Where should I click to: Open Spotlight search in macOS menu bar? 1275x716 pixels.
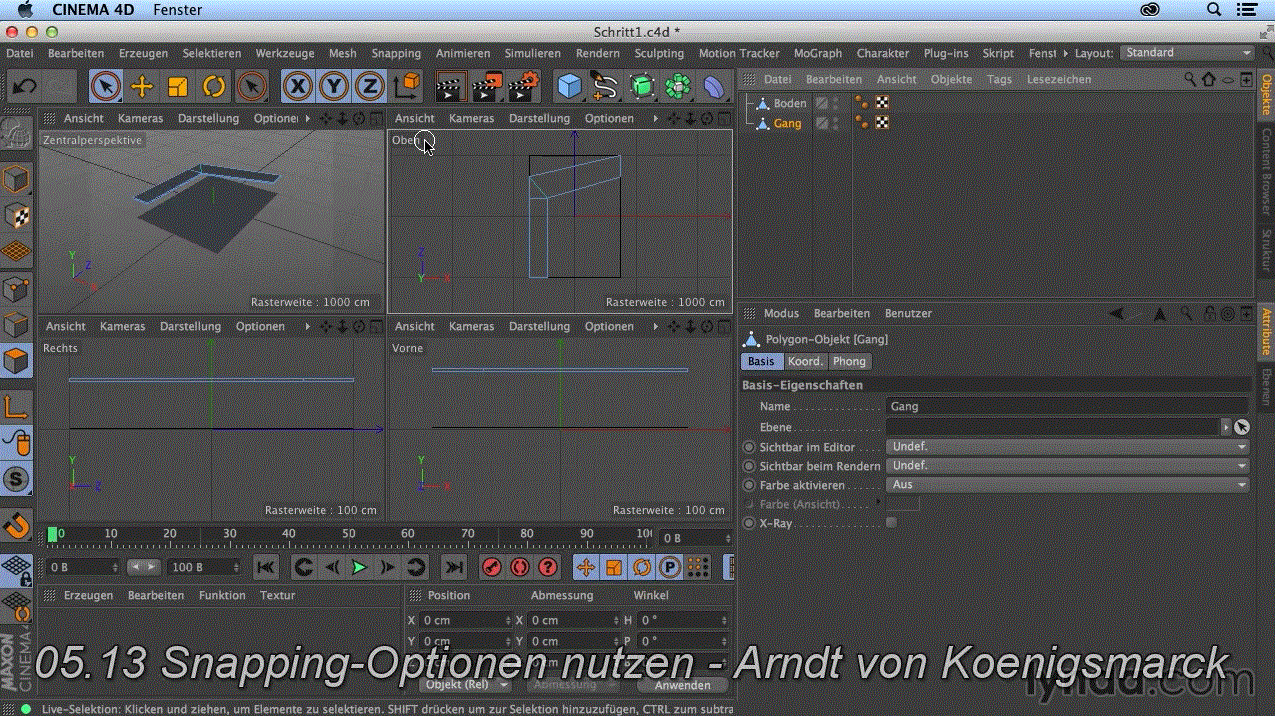pos(1214,10)
